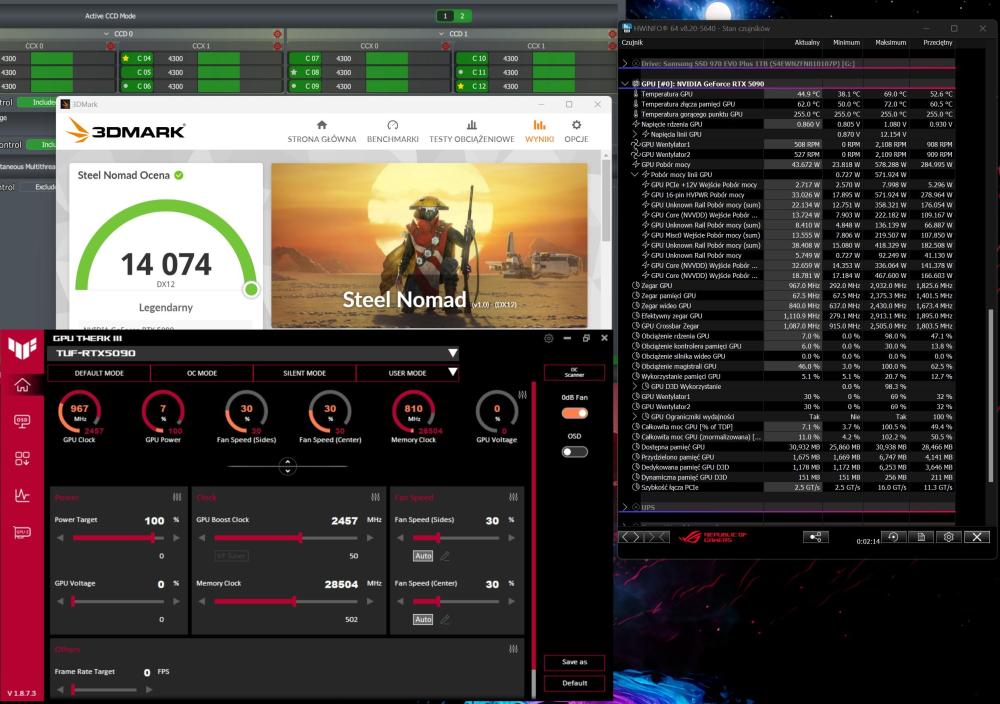Toggle Auto for Fan Speed (Sides)
This screenshot has width=1000, height=704.
click(423, 556)
